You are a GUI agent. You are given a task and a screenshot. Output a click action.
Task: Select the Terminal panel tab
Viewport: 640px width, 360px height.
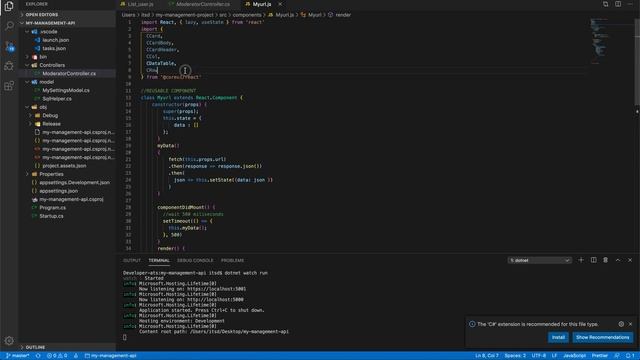click(x=159, y=260)
